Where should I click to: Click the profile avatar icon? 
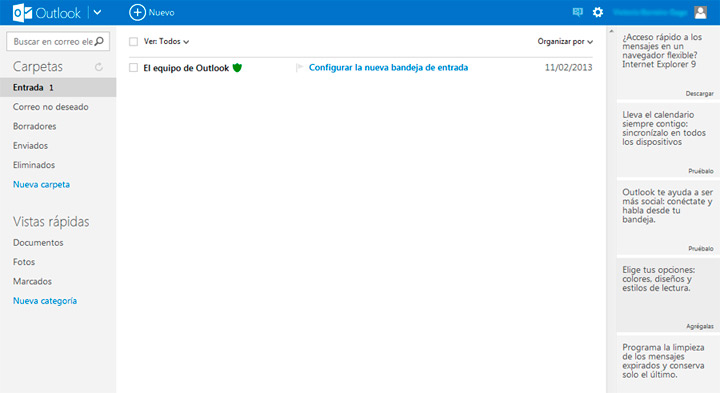coord(700,12)
